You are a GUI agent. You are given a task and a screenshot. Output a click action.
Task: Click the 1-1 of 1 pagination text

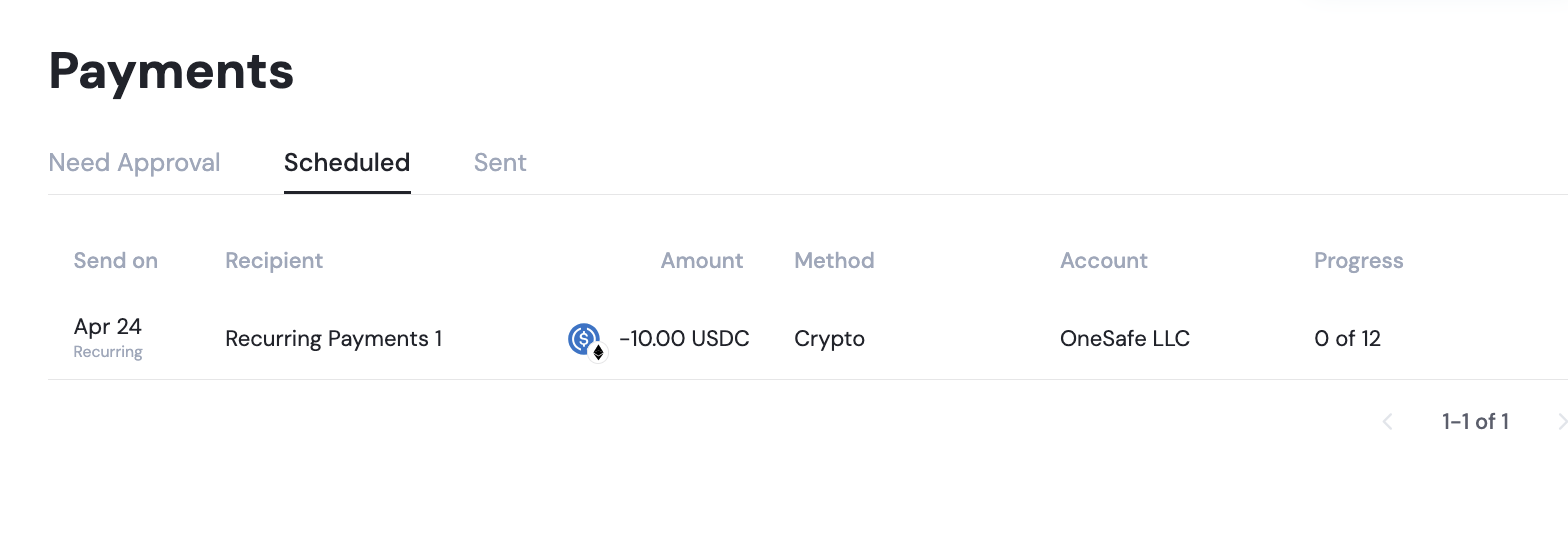click(1475, 422)
